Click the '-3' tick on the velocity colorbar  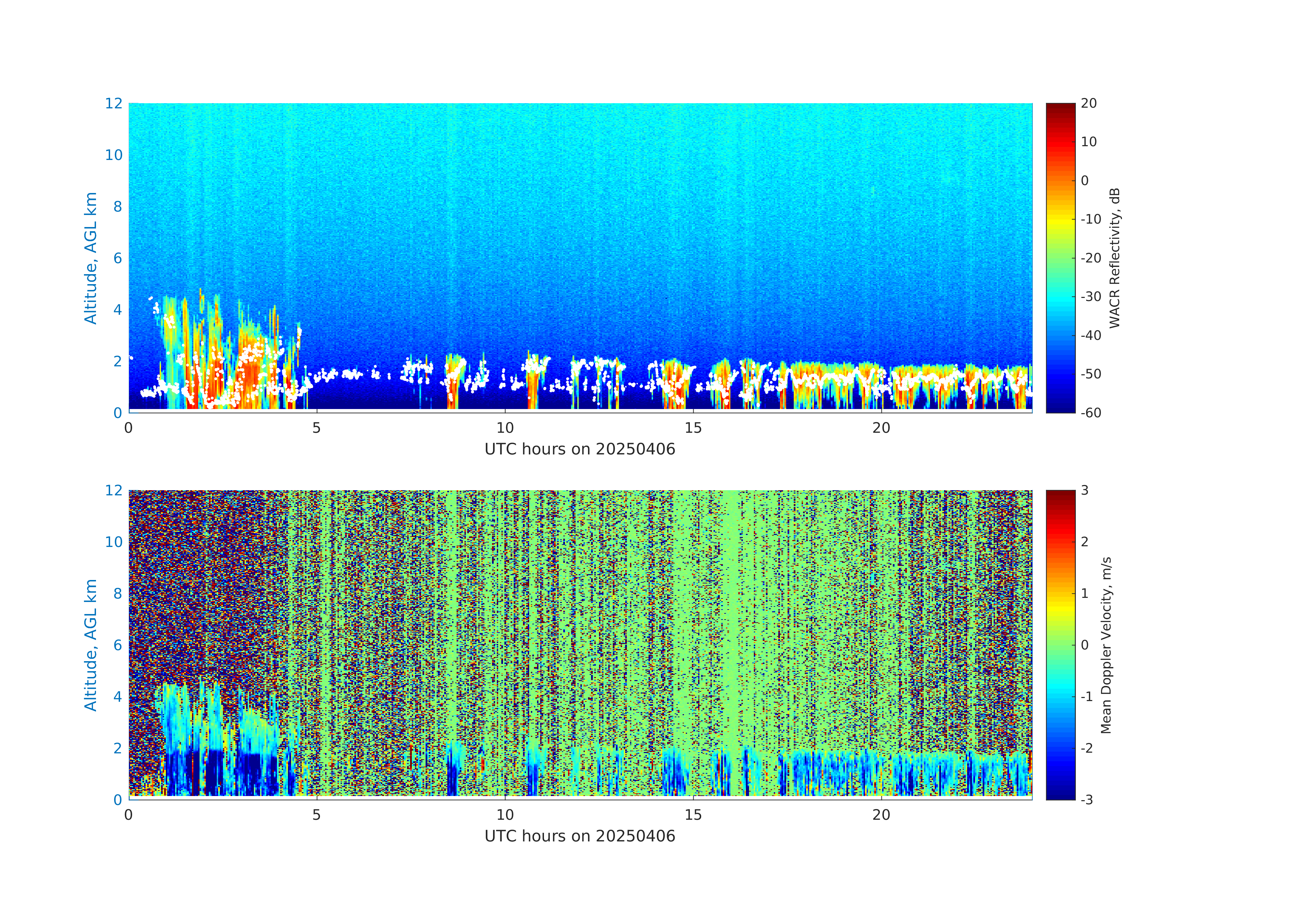(1087, 799)
